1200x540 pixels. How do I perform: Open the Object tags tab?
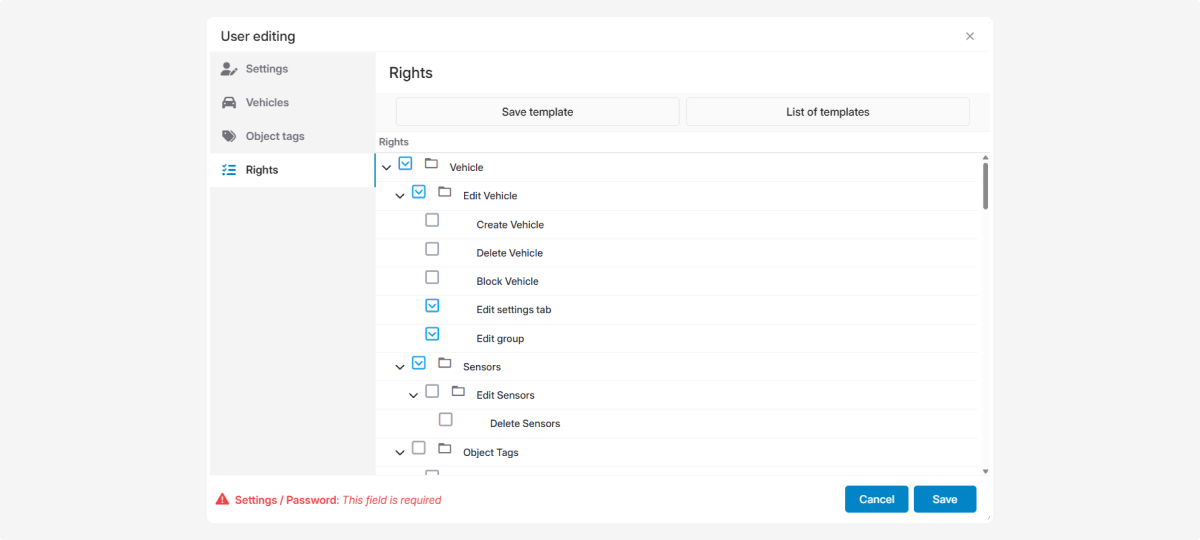(x=275, y=136)
